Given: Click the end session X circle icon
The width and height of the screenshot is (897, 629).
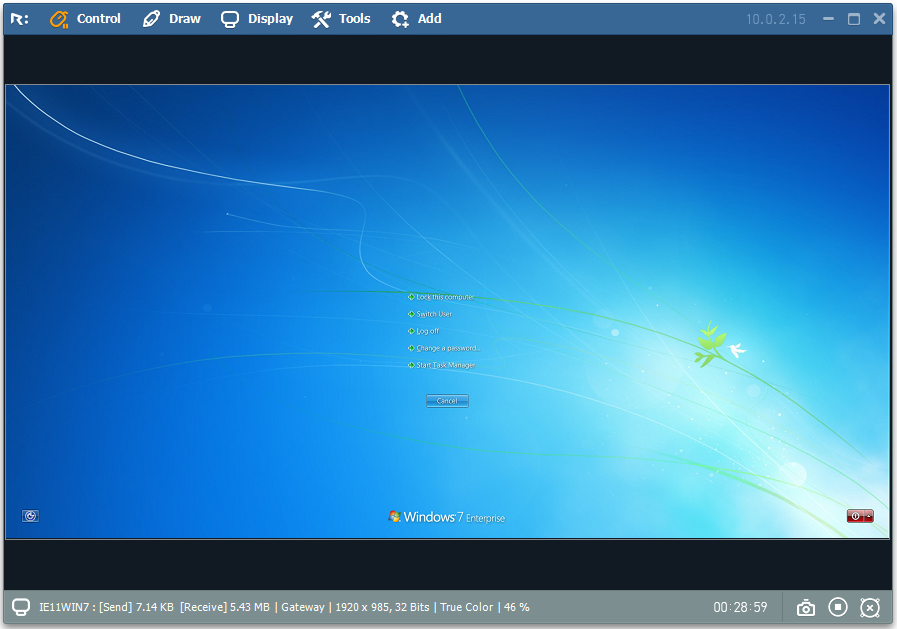Looking at the screenshot, I should pyautogui.click(x=870, y=607).
